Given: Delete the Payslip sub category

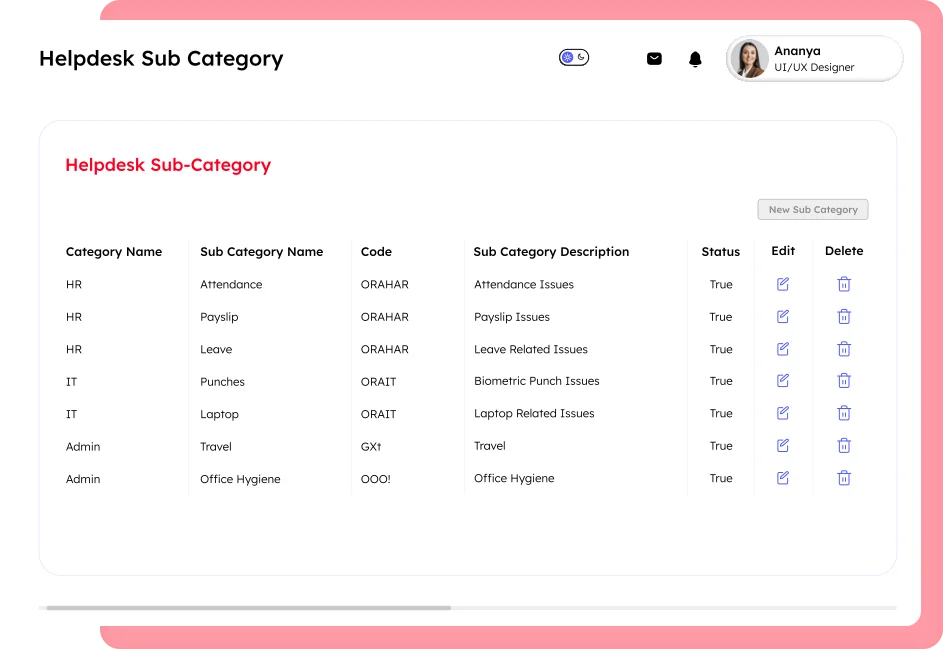Looking at the screenshot, I should 843,316.
